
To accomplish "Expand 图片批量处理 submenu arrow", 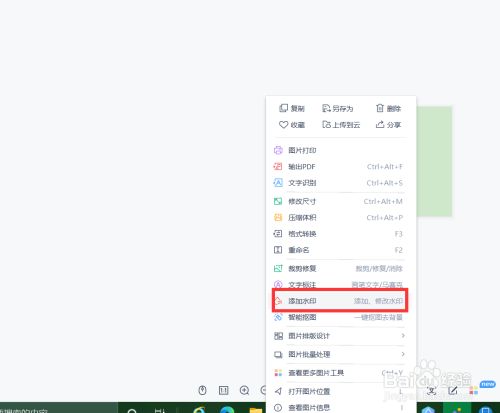I will tap(403, 354).
